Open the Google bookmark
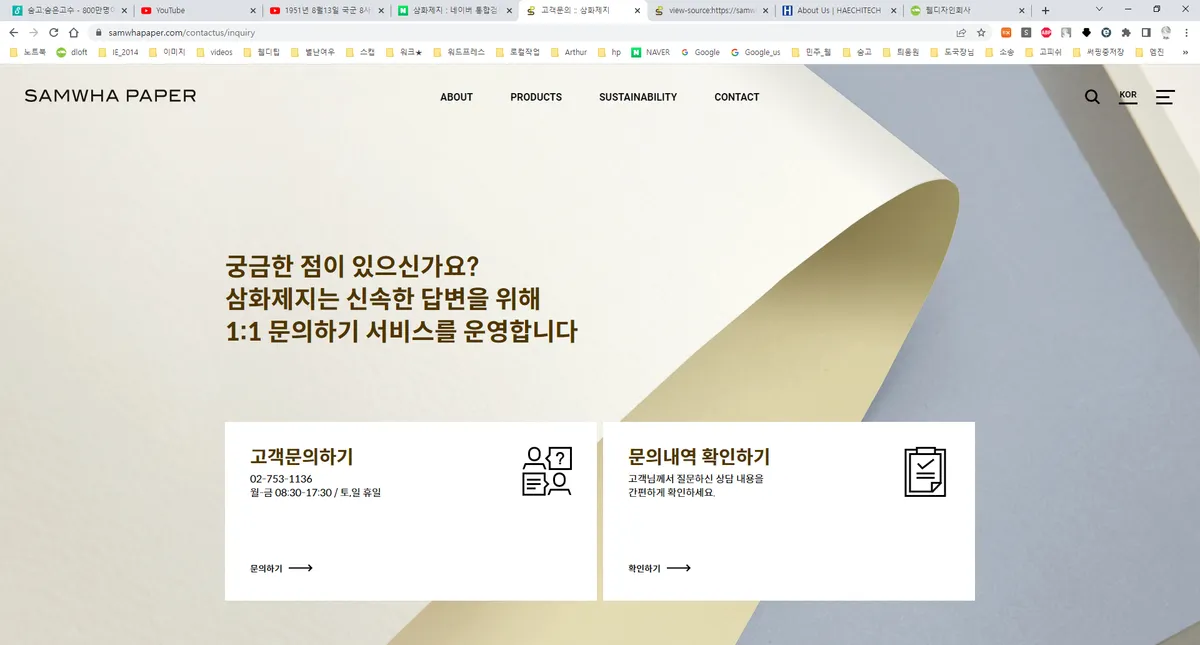Viewport: 1200px width, 645px height. point(700,52)
